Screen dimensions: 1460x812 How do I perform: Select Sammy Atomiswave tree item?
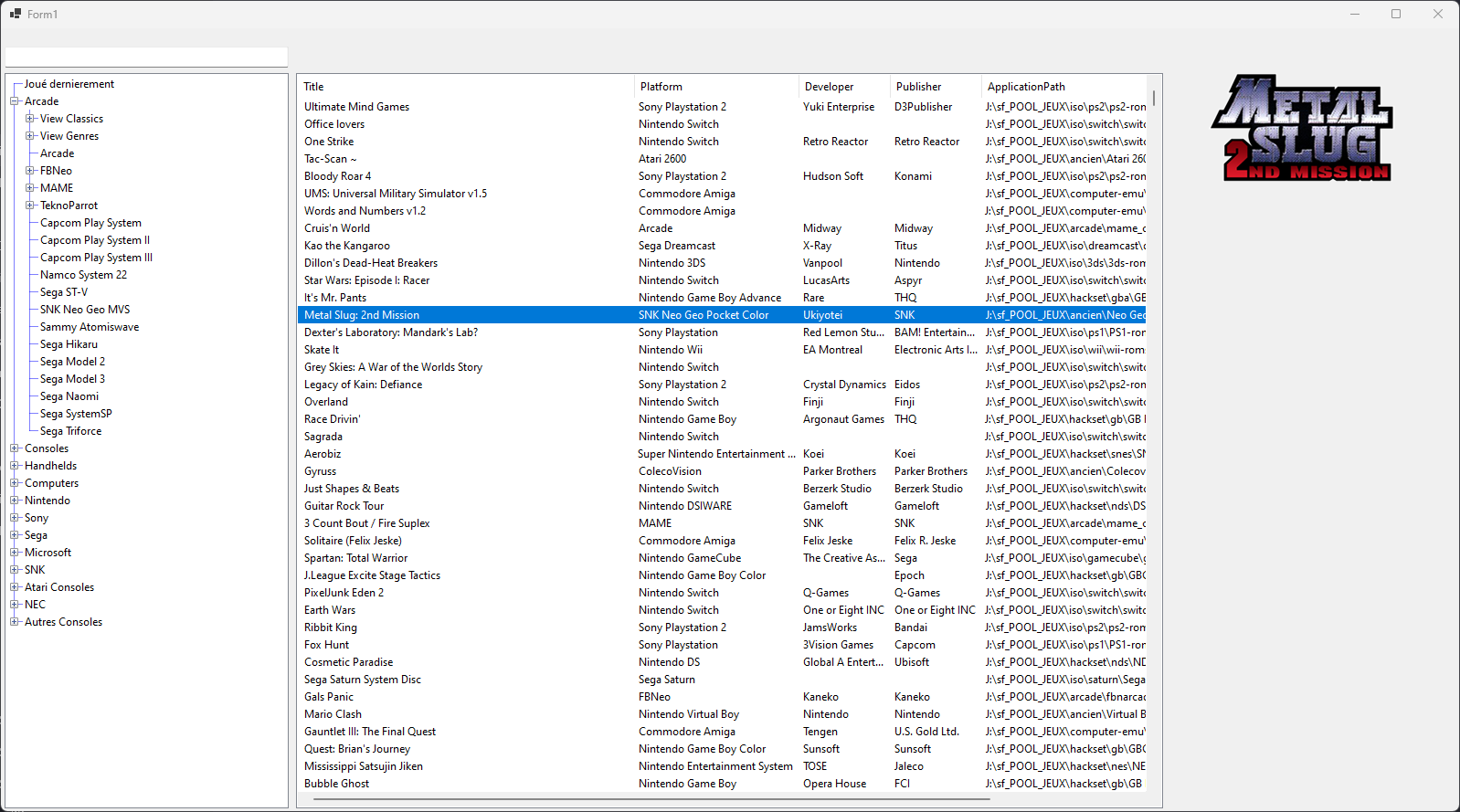(90, 327)
